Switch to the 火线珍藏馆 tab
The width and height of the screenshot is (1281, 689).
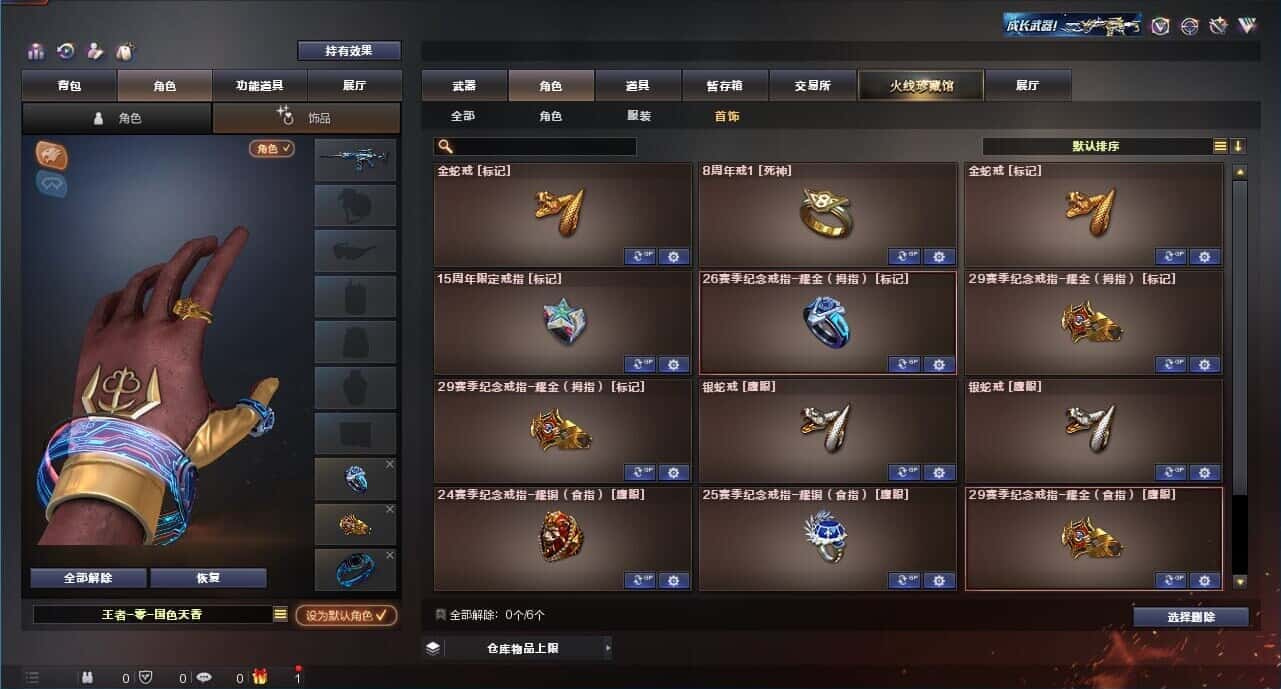pyautogui.click(x=921, y=86)
